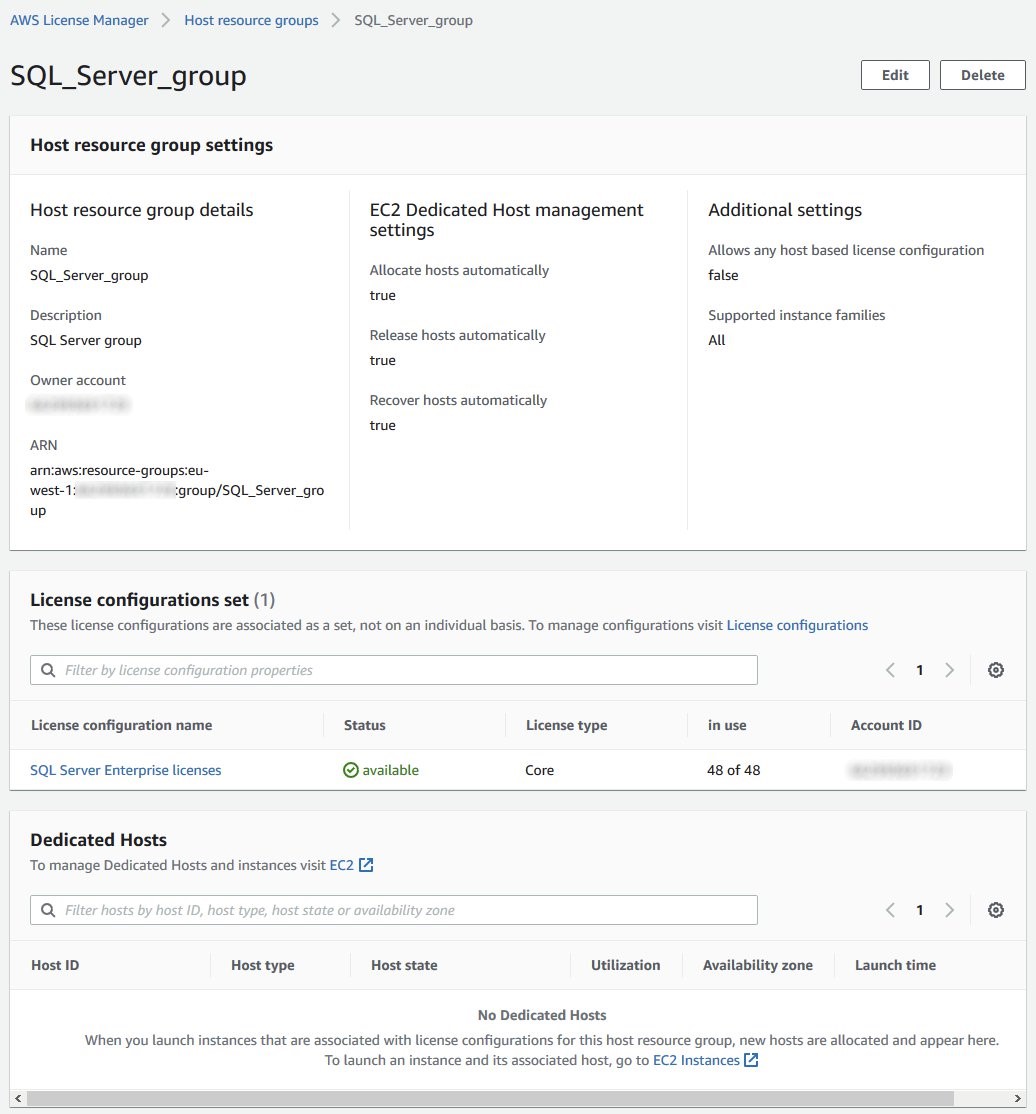Click the 'All' supported instance families value
1036x1114 pixels.
point(717,340)
